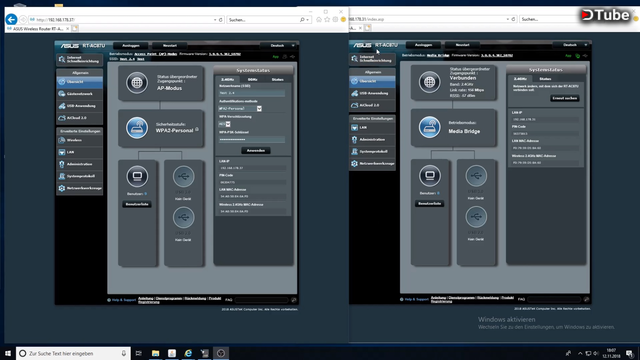Click Benutzerliste button in left window
Screen dimensions: 640x360
point(137,204)
